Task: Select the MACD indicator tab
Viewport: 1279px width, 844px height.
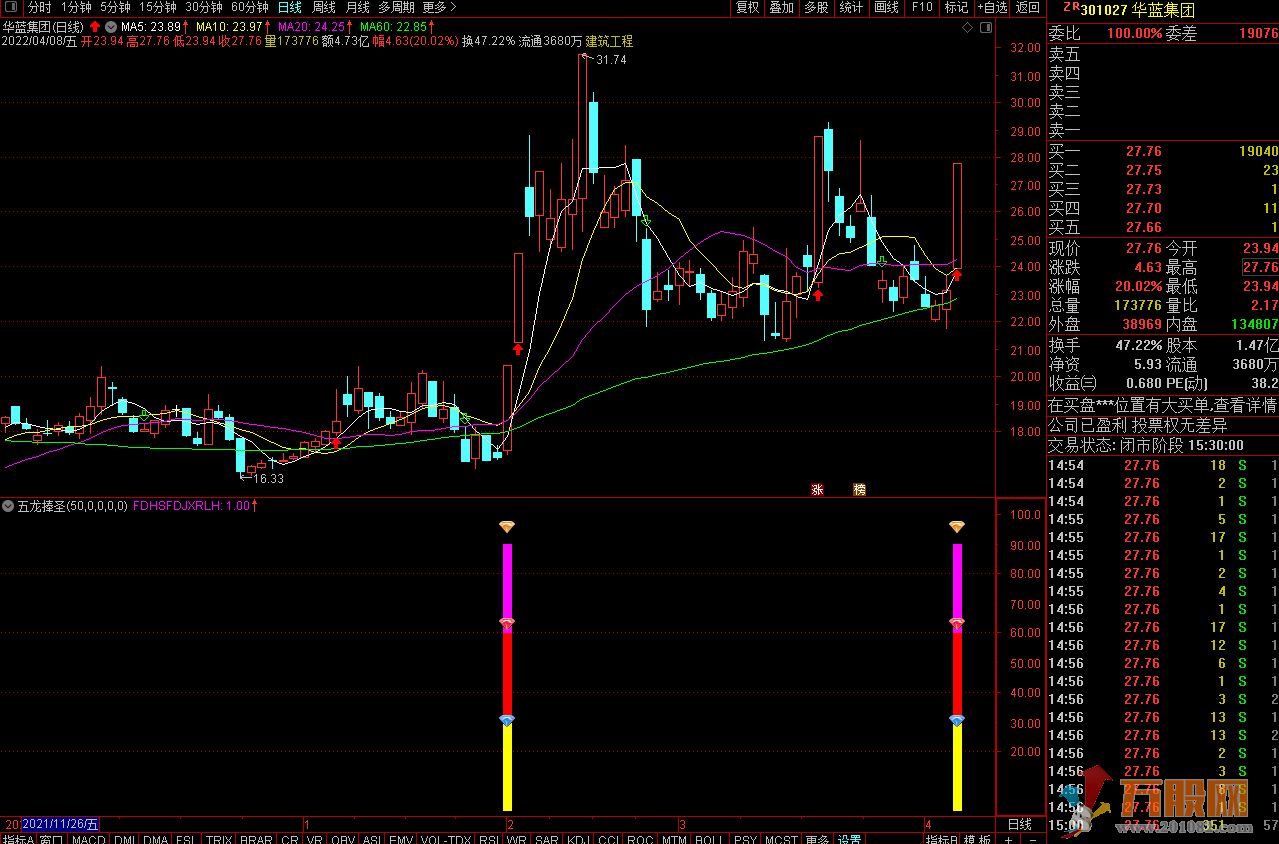Action: [89, 839]
